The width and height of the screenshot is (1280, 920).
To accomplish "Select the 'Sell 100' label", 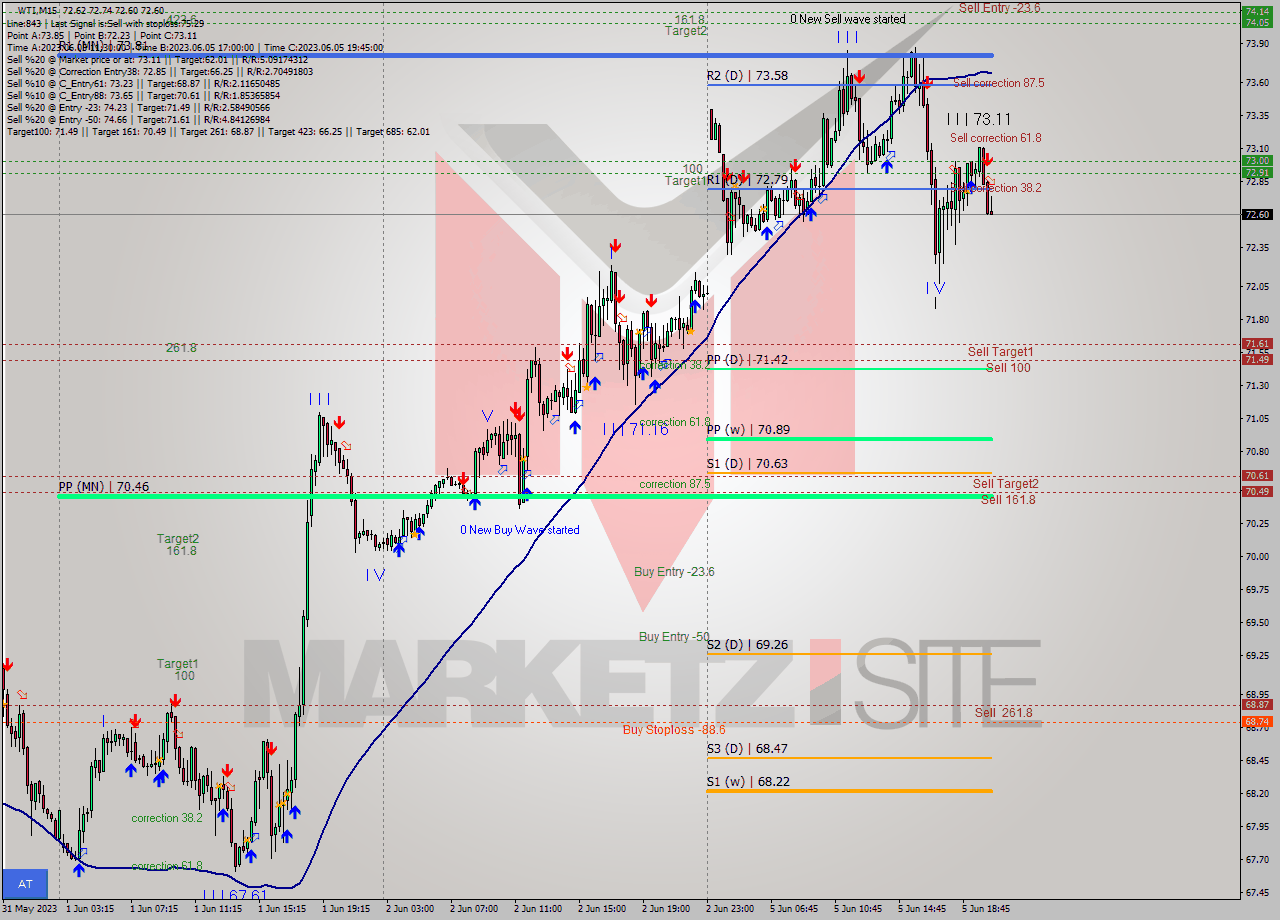I will [1008, 368].
